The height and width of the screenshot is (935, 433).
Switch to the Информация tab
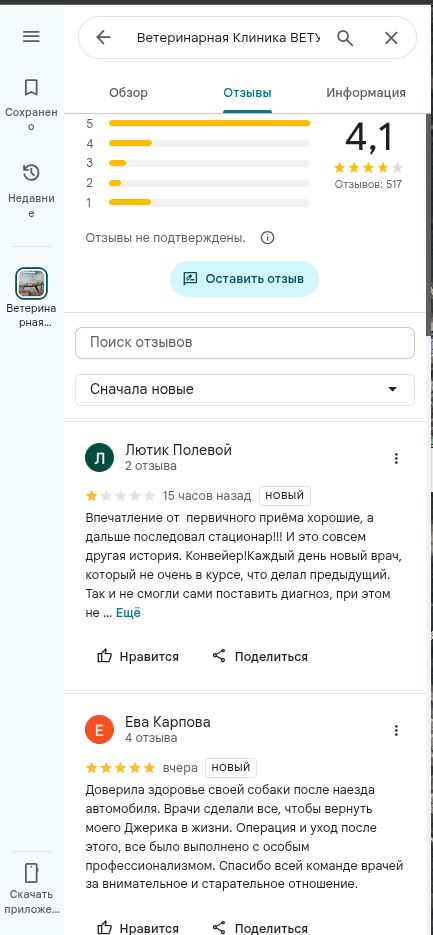pos(366,93)
